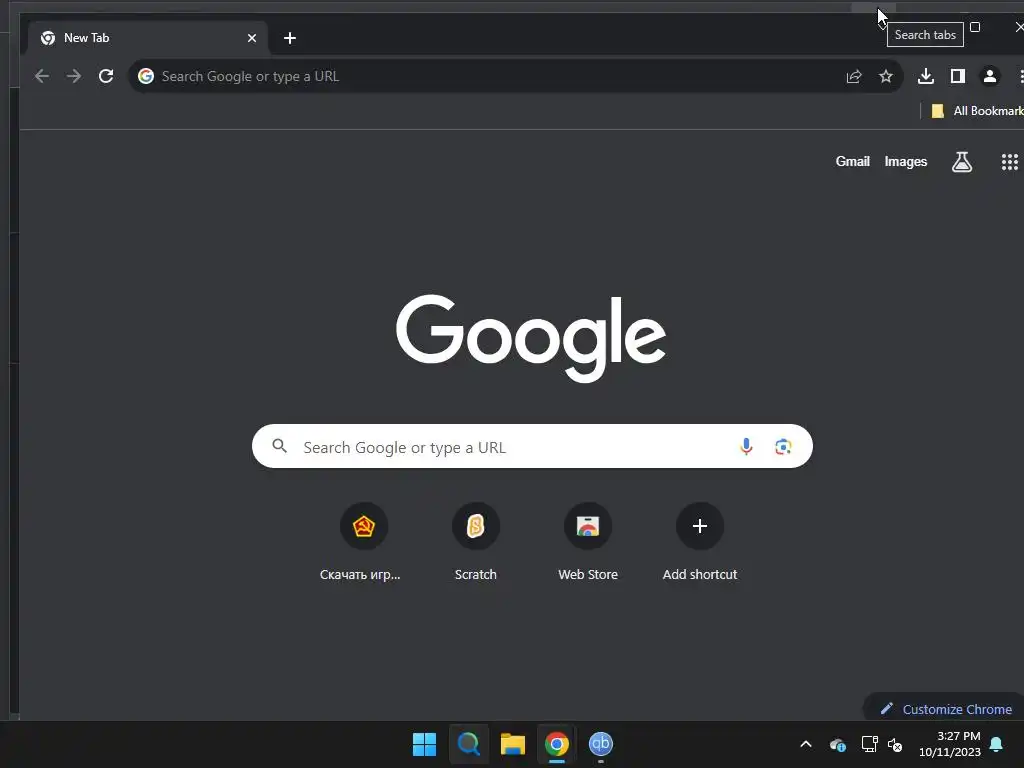Image resolution: width=1024 pixels, height=768 pixels.
Task: Open the Скачать игр... shortcut tile
Action: (364, 542)
